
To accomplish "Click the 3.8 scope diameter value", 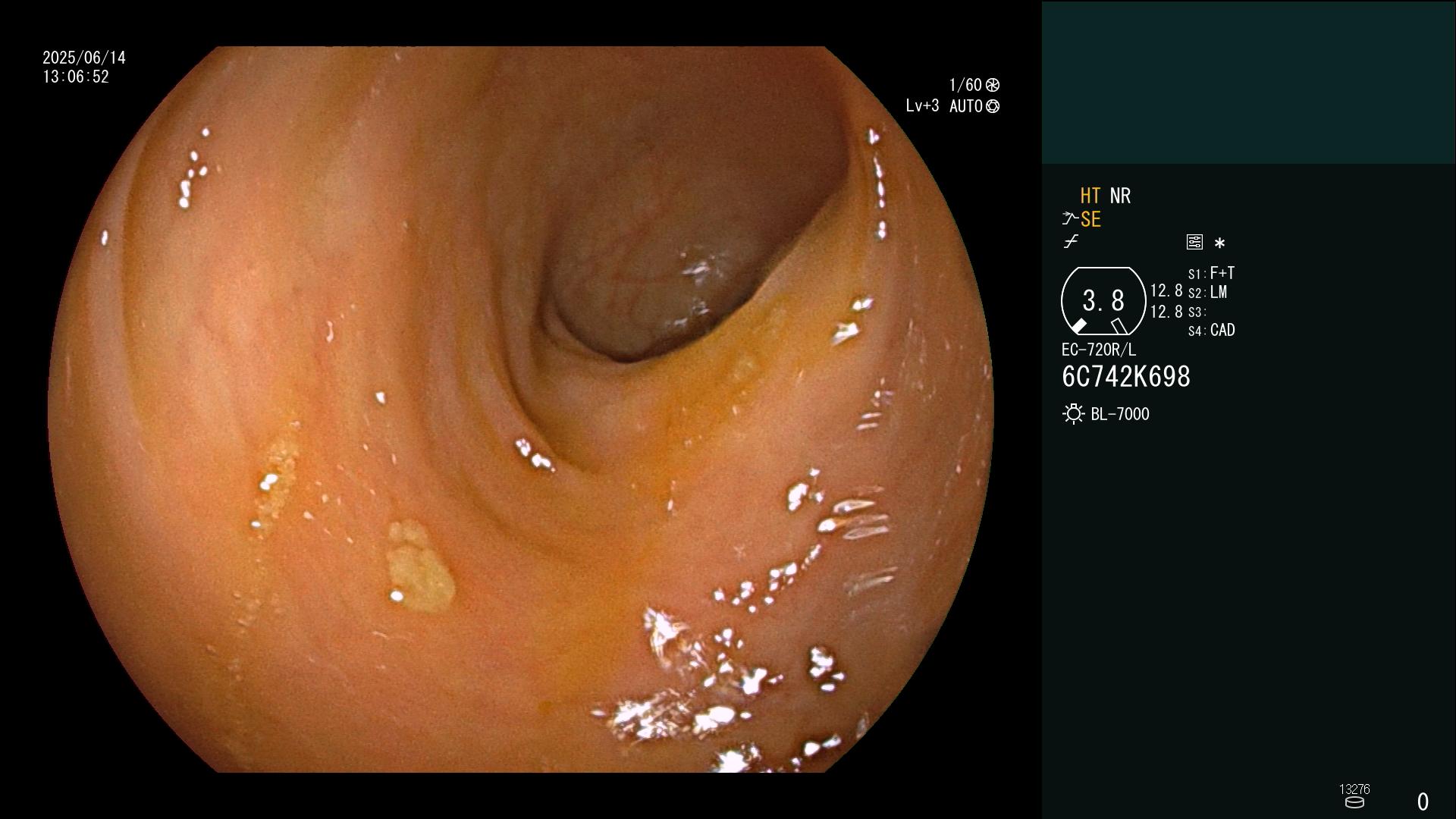I will 1103,301.
